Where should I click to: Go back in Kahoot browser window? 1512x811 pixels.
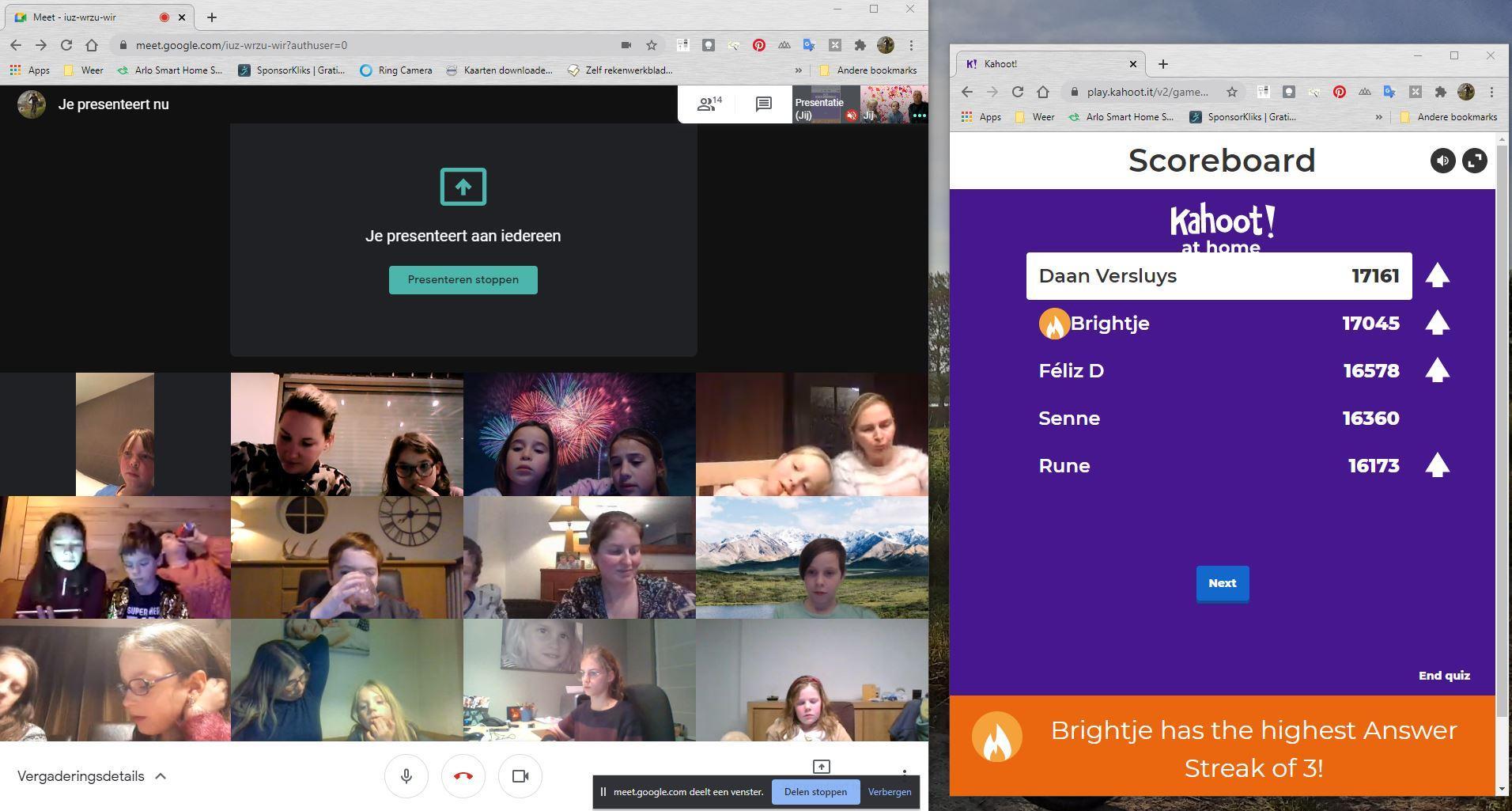[967, 92]
